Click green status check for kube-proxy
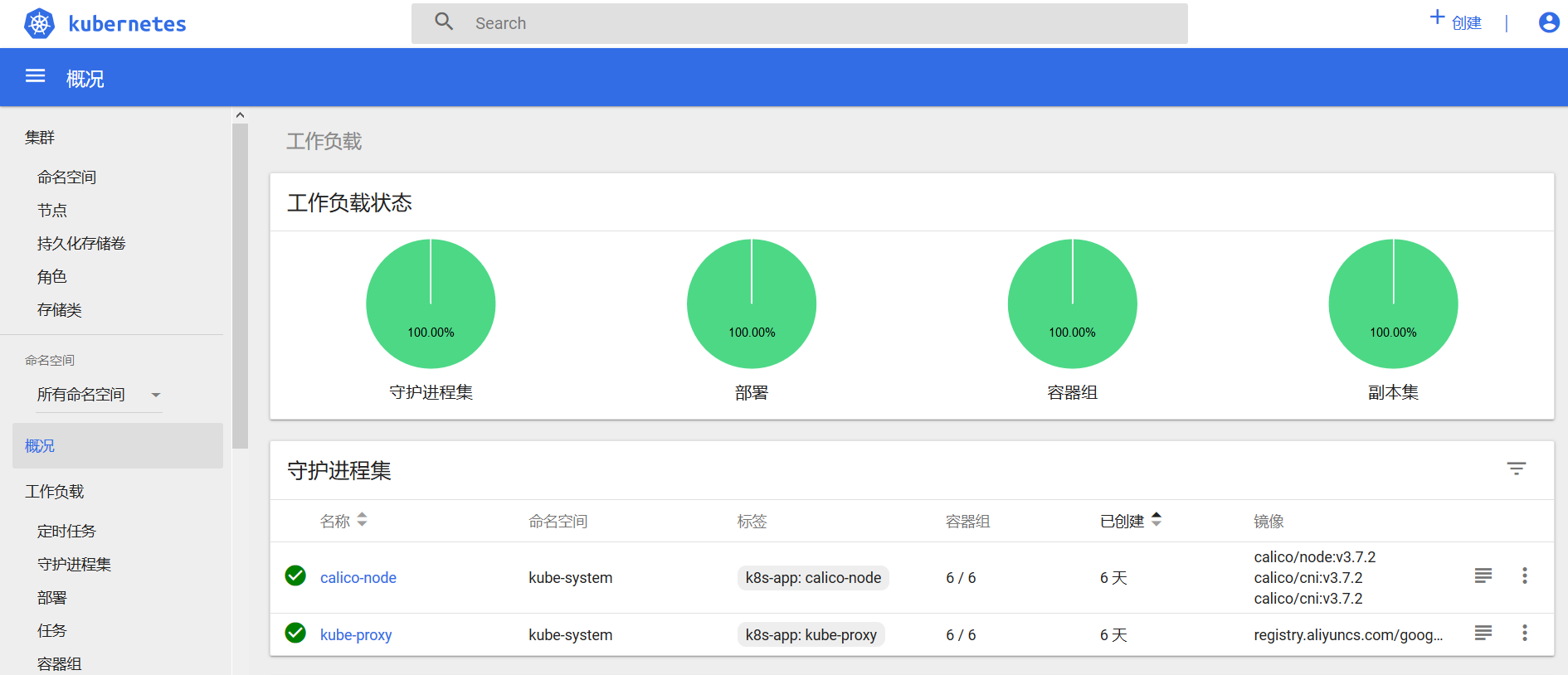1568x675 pixels. [295, 633]
